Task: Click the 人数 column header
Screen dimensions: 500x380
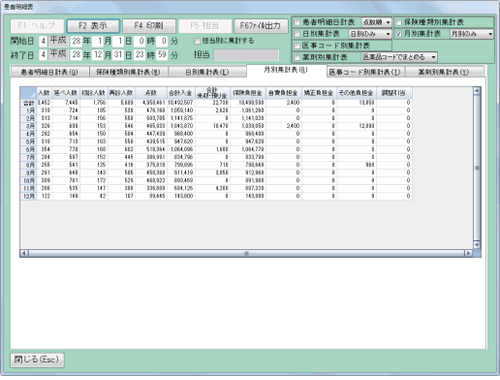Action: coord(44,93)
